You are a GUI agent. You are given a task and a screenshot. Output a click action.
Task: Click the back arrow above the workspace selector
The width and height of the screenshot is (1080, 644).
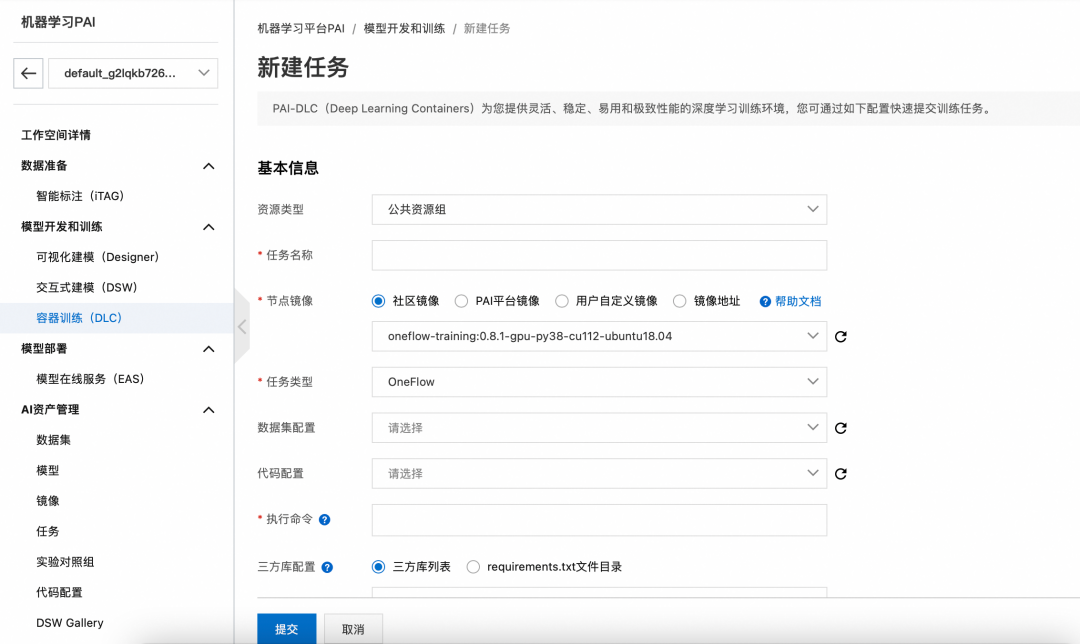coord(27,73)
